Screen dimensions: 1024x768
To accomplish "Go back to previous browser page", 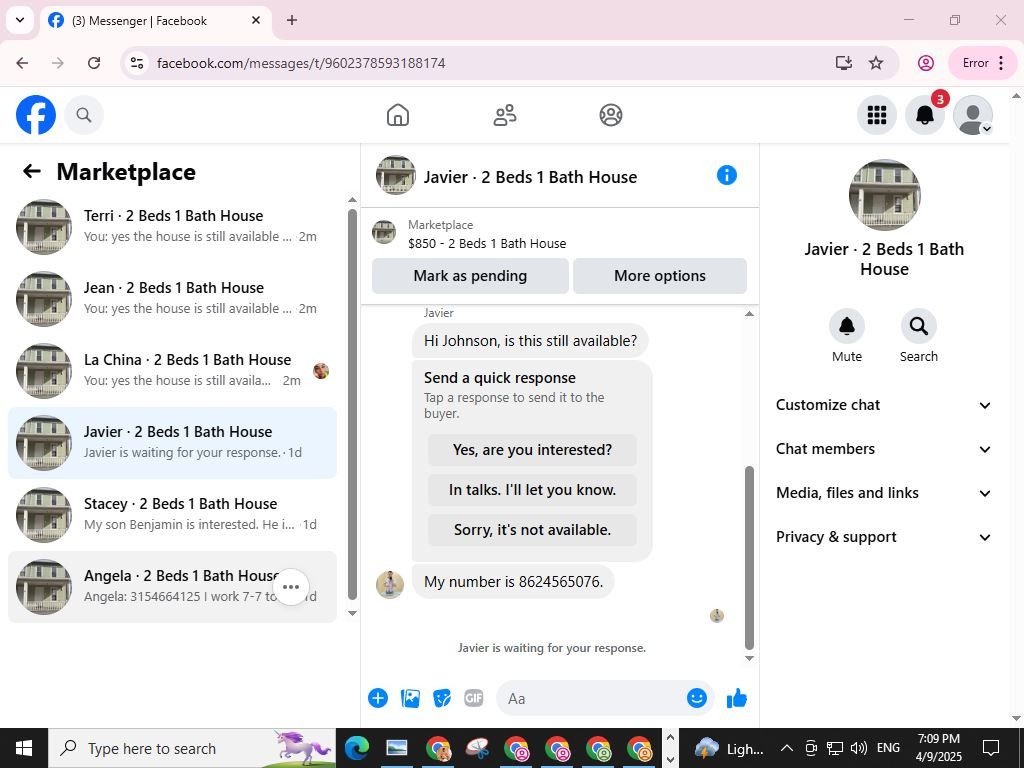I will pos(22,63).
